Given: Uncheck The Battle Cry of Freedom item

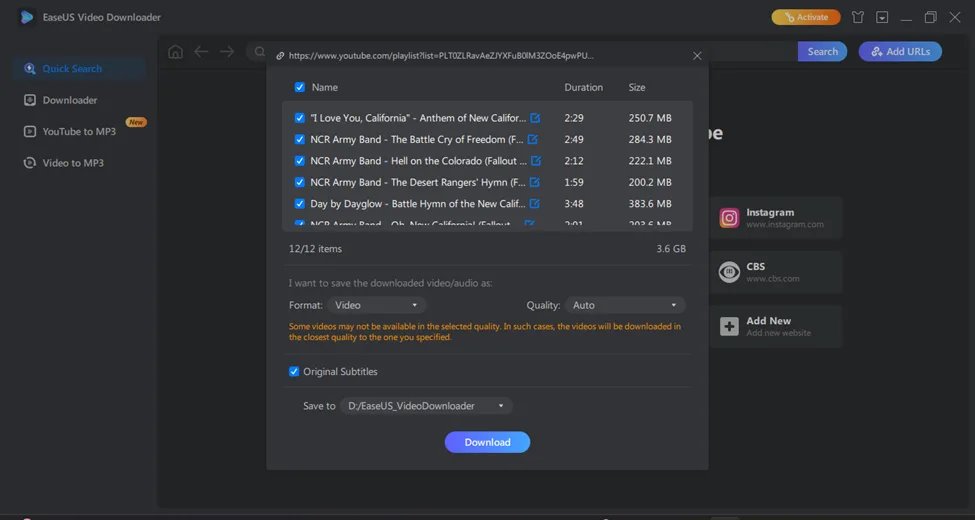Looking at the screenshot, I should point(300,139).
